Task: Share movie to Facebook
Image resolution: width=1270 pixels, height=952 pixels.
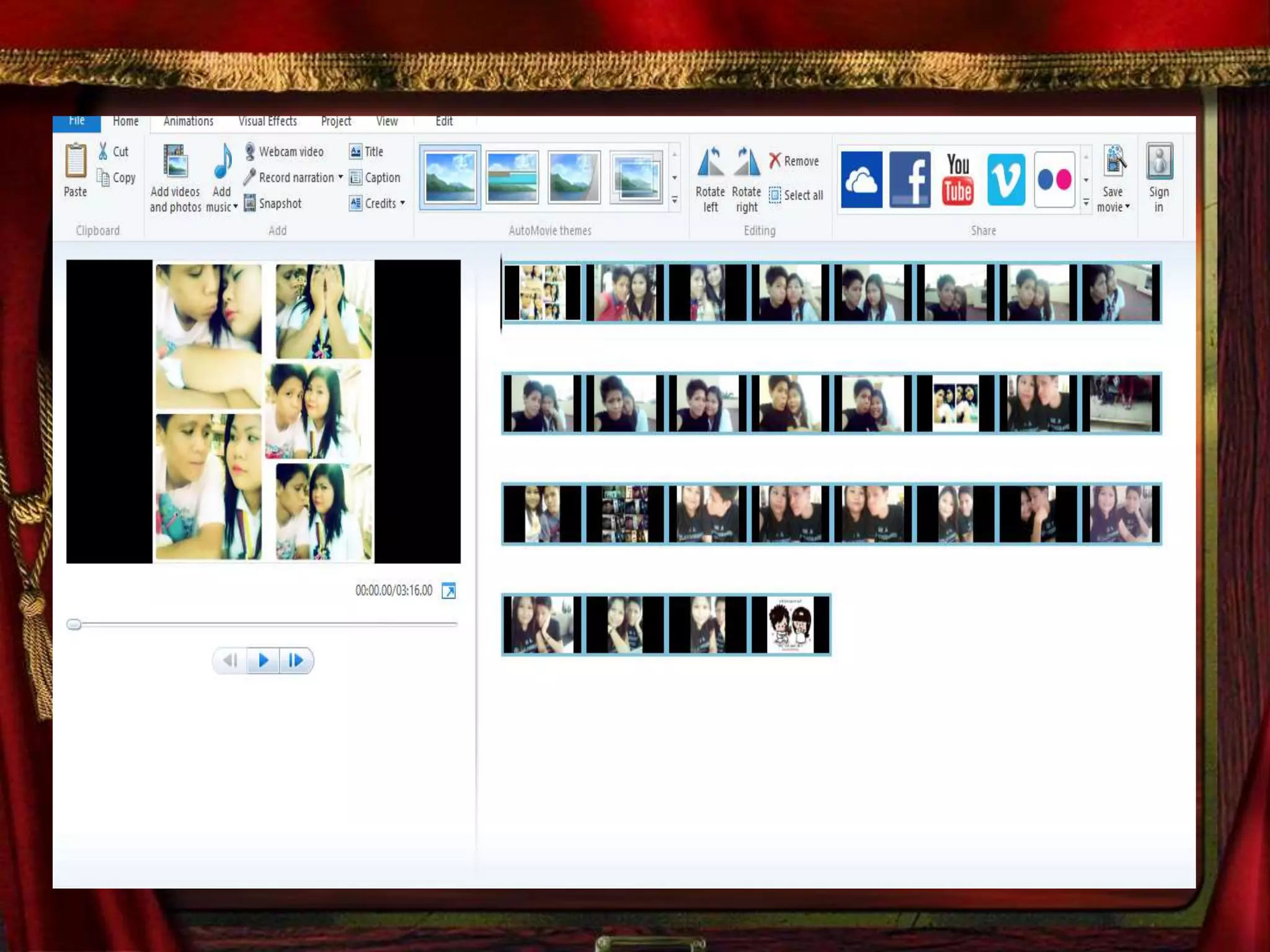Action: click(x=910, y=179)
